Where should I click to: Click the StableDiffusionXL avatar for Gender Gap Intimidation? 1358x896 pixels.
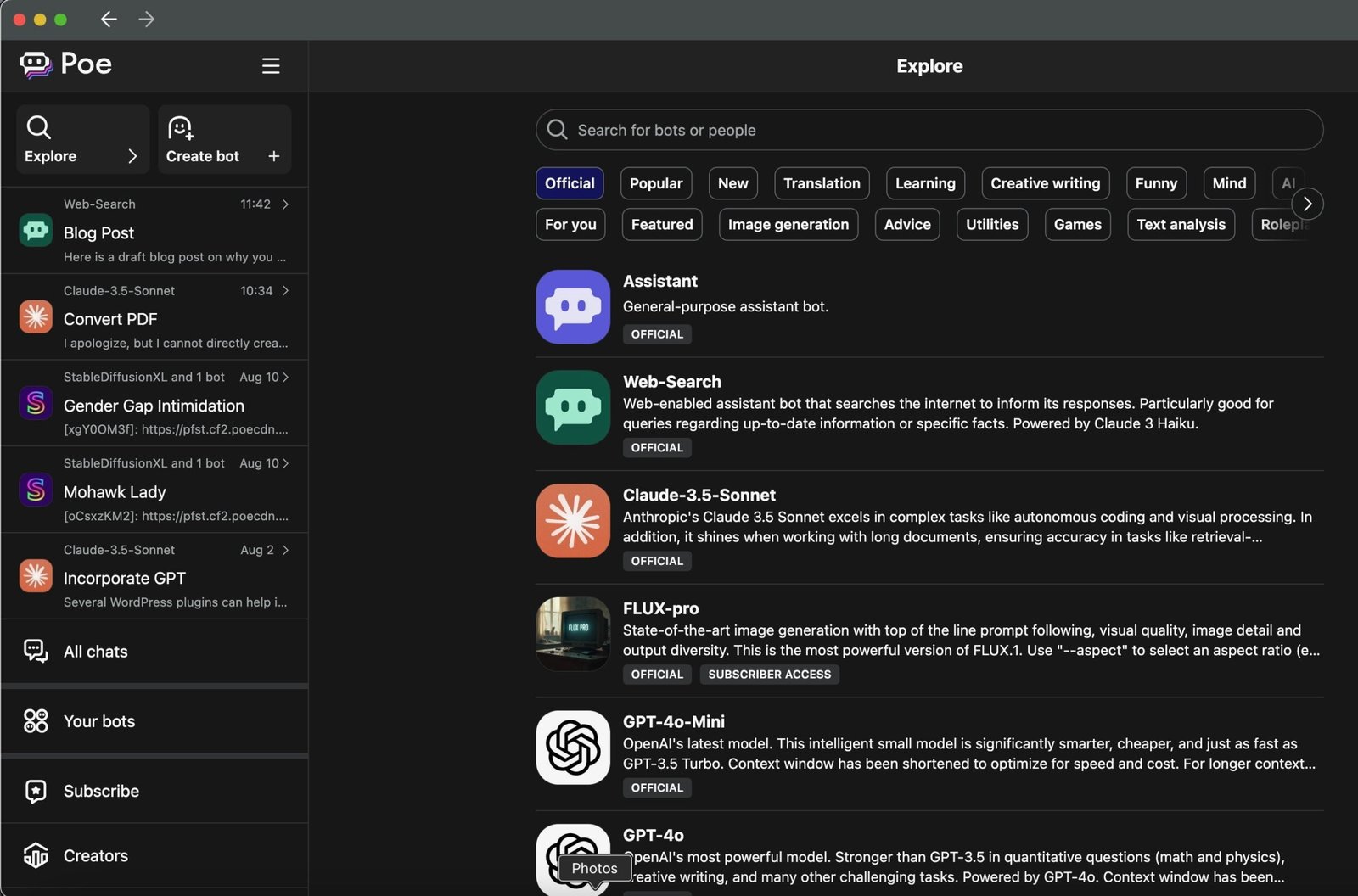[x=36, y=403]
